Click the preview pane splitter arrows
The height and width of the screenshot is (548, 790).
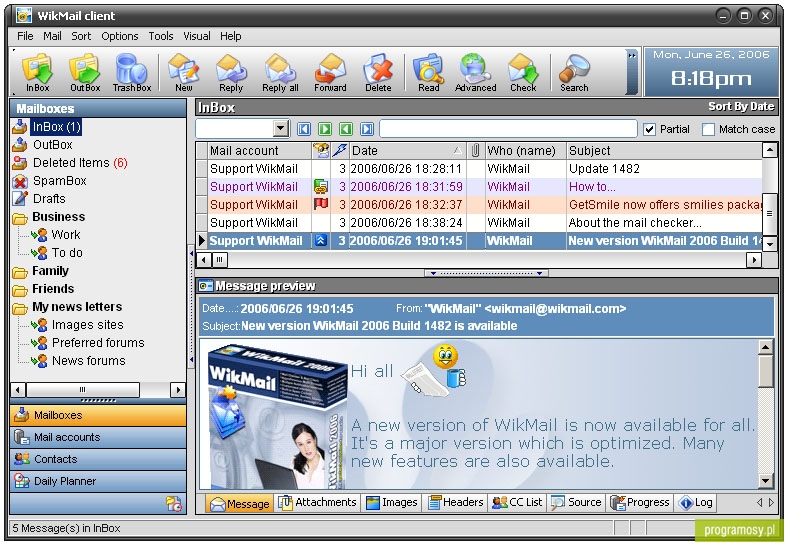pos(487,273)
